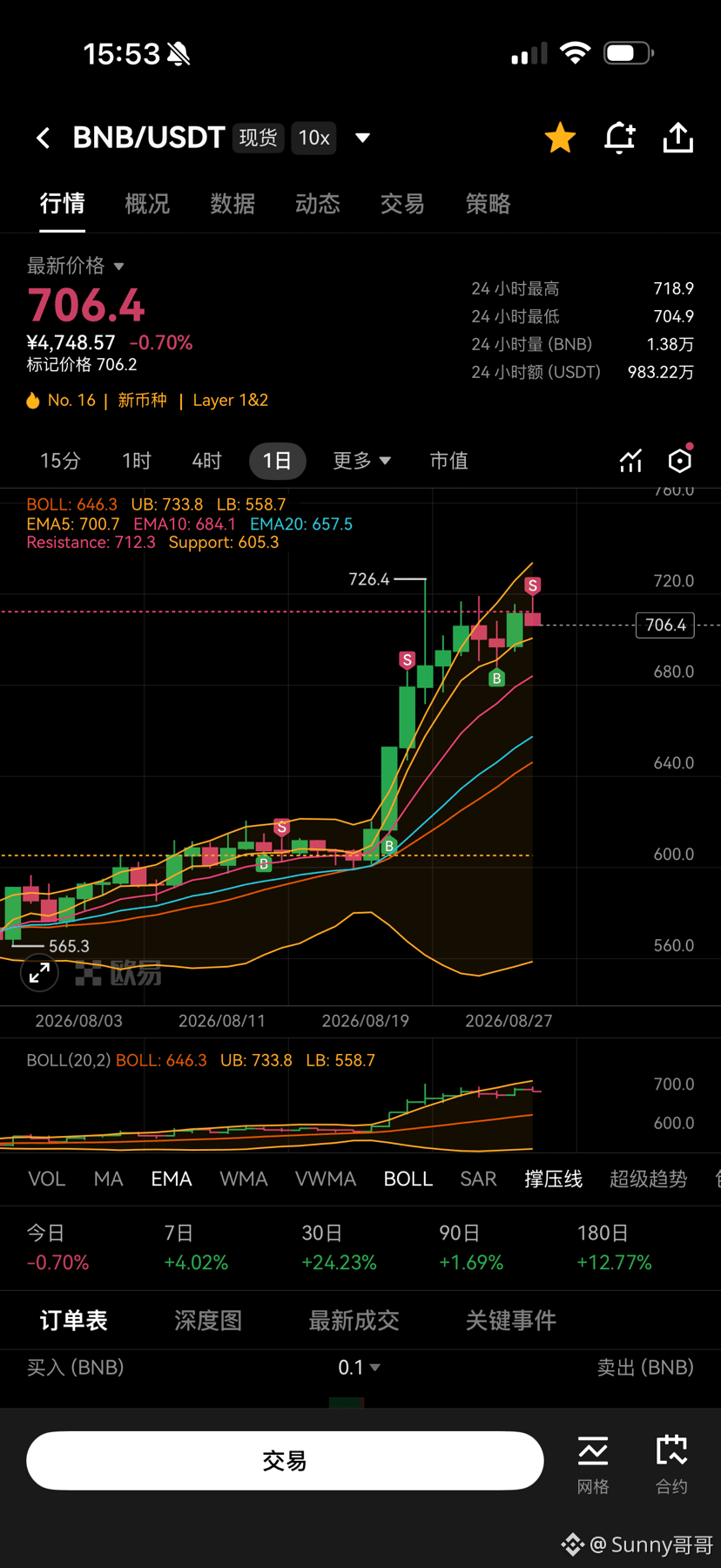Toggle the MA indicator
This screenshot has height=1568, width=721.
pos(108,1179)
